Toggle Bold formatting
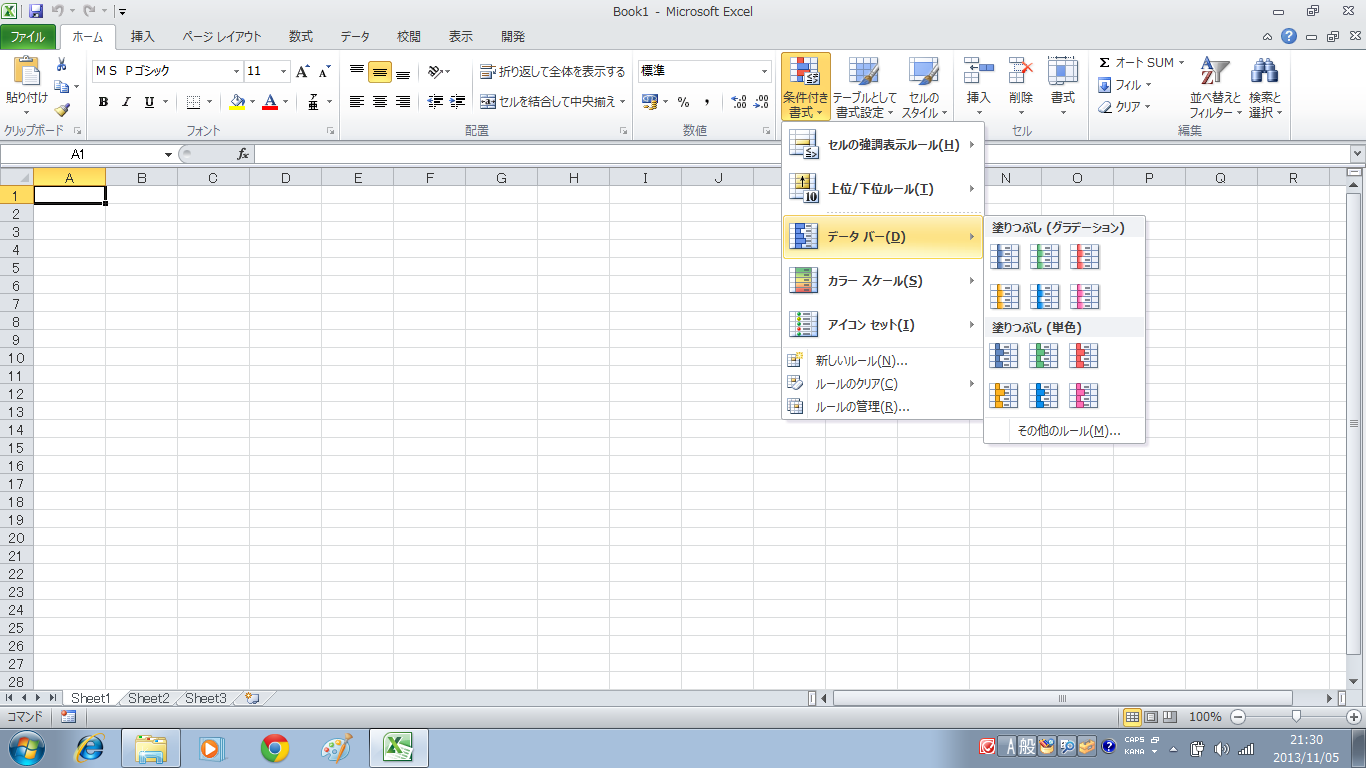This screenshot has width=1366, height=768. (103, 102)
